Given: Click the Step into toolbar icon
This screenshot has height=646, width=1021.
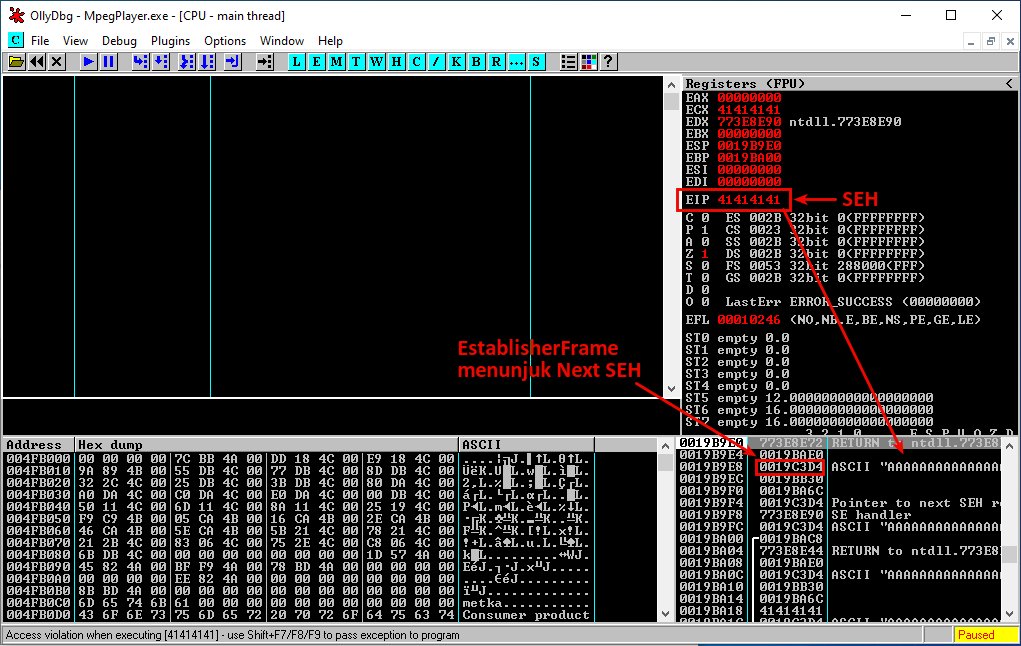Looking at the screenshot, I should [141, 62].
